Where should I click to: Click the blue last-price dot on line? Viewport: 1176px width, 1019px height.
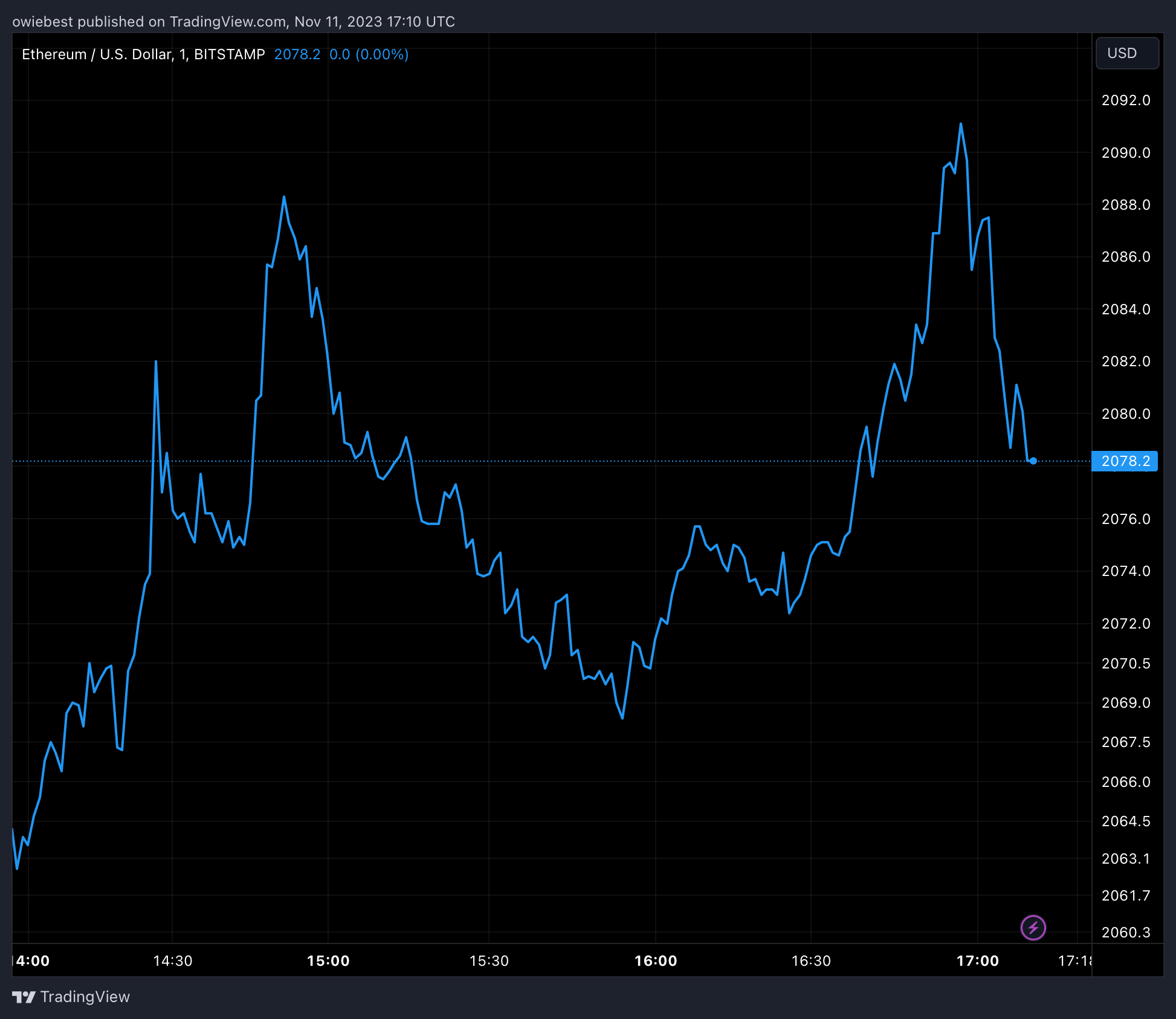click(1033, 461)
